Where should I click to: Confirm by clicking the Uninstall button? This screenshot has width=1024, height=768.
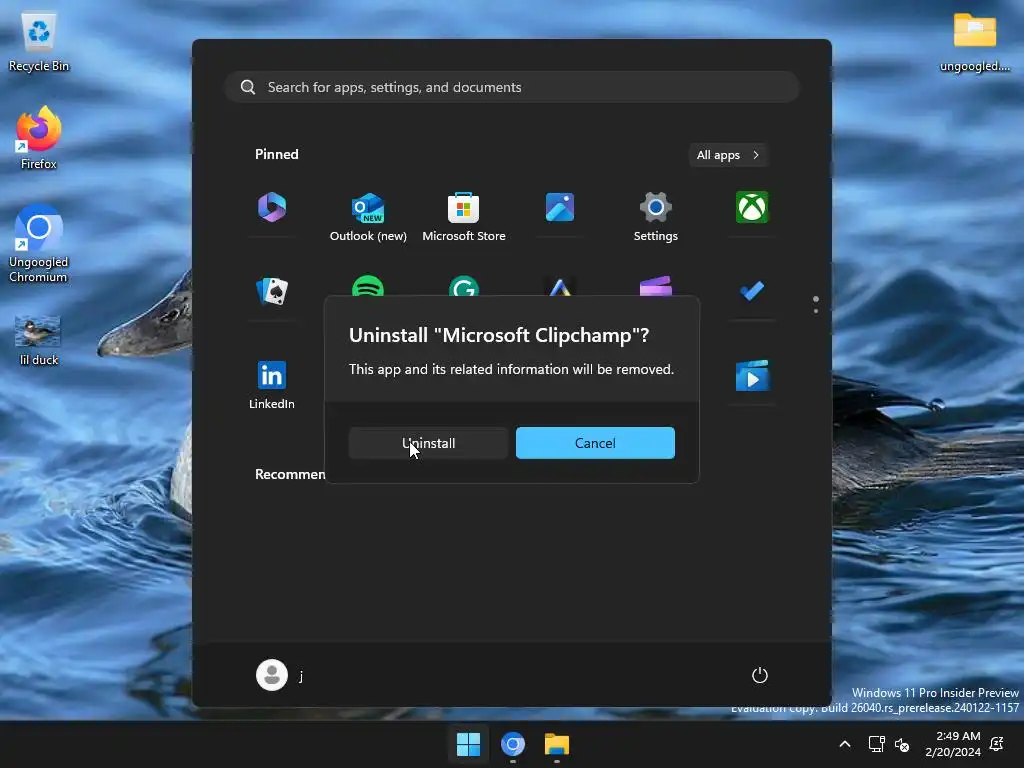coord(428,443)
